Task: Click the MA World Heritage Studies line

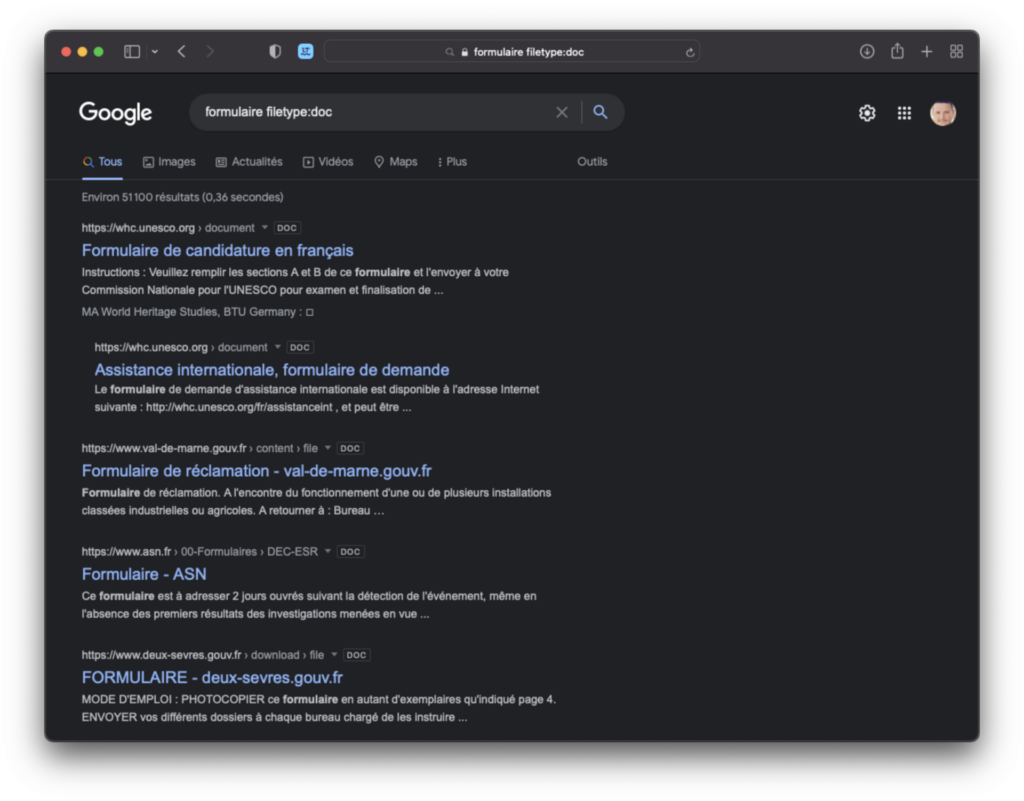Action: click(197, 312)
